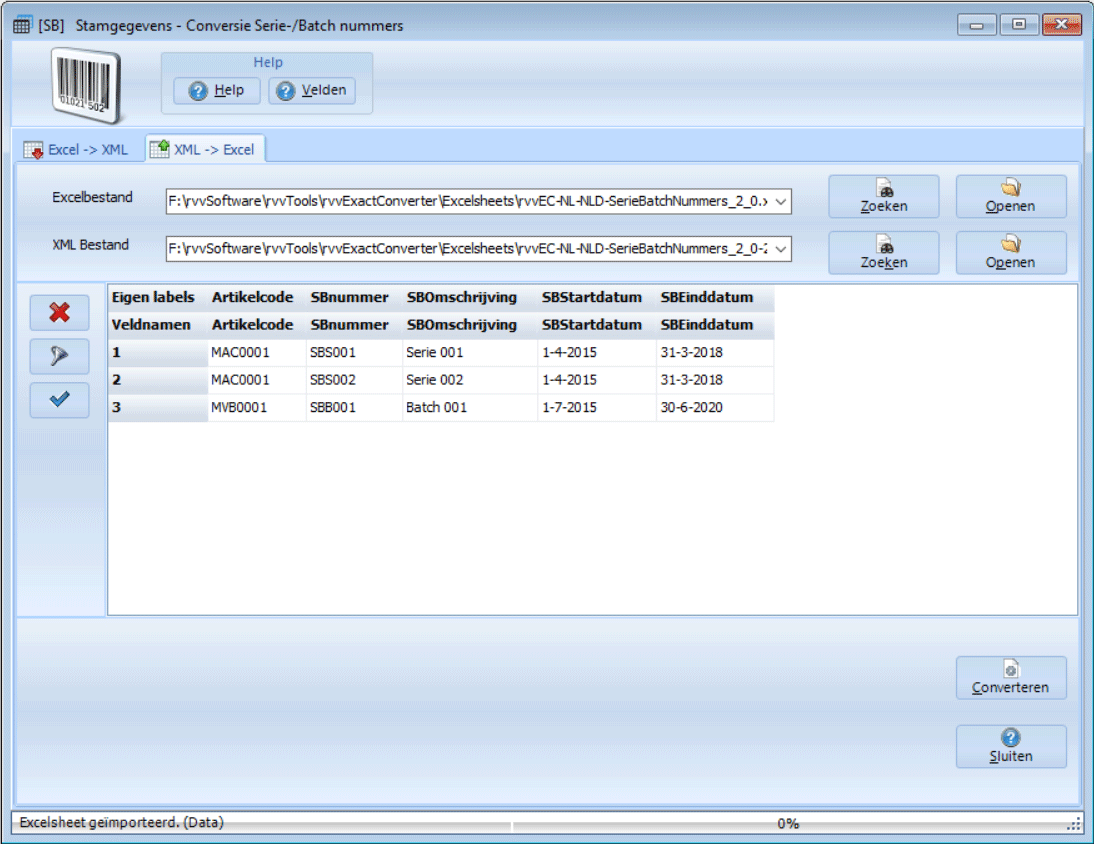The width and height of the screenshot is (1094, 844).
Task: Open the Help button
Action: [x=217, y=91]
